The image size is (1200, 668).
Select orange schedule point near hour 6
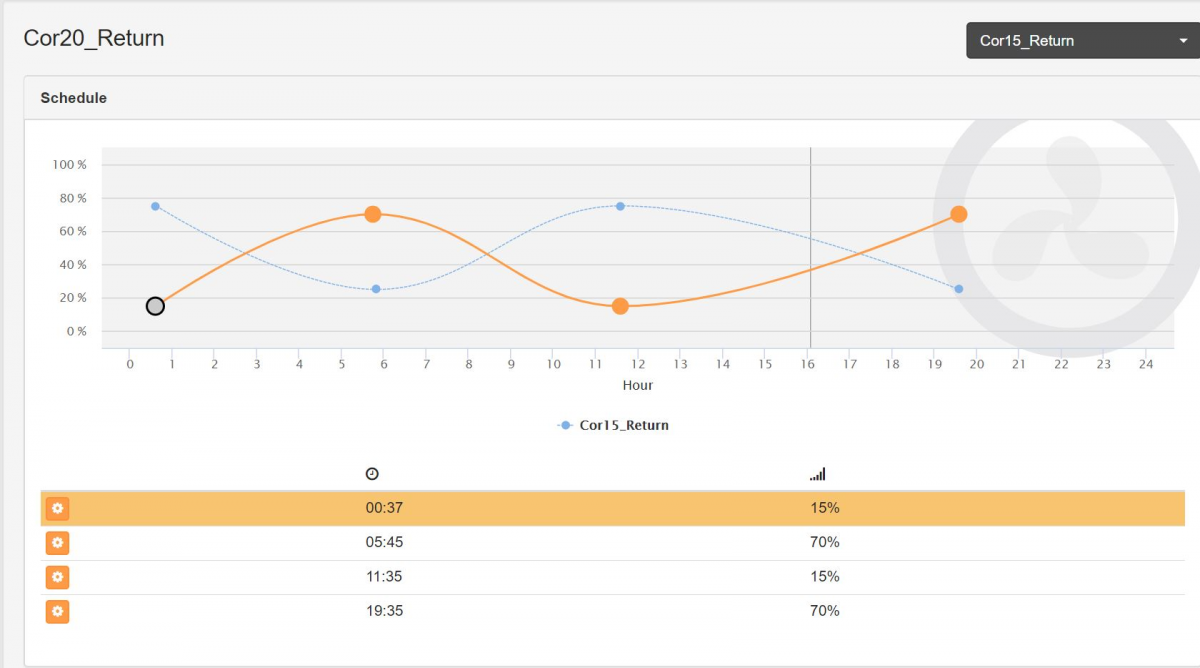(372, 214)
